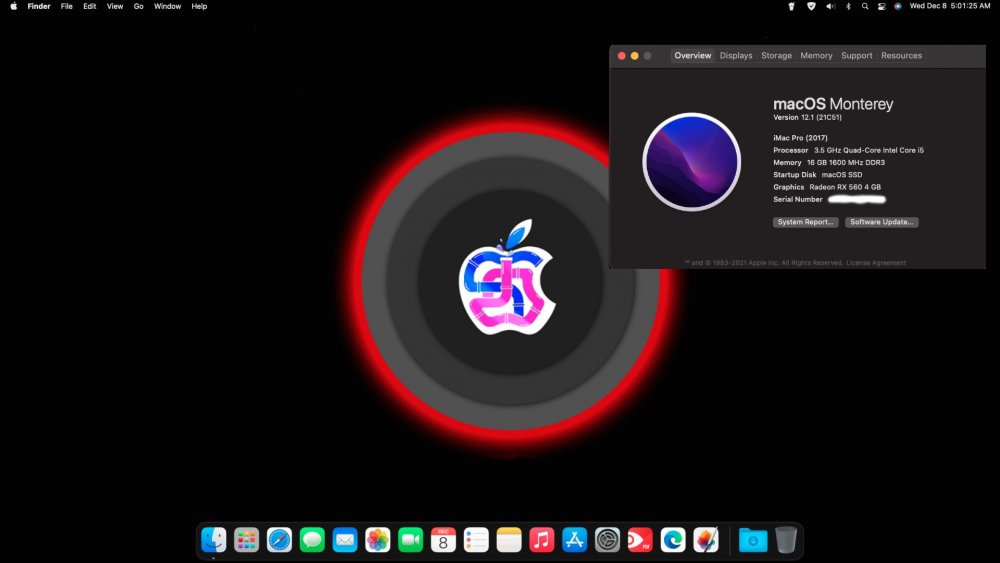Open the File menu
1000x563 pixels.
[x=66, y=6]
